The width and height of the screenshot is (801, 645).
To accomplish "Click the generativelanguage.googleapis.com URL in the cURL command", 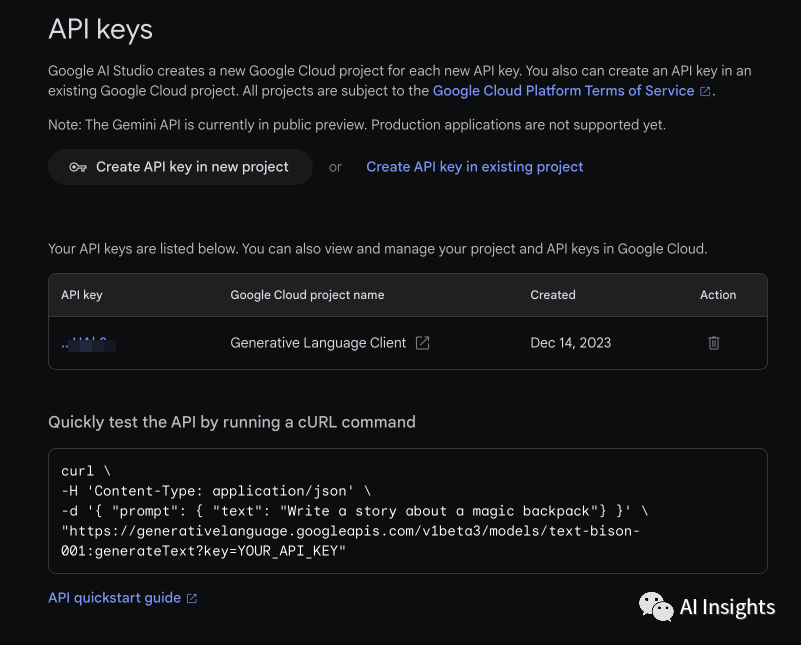I will coord(350,531).
